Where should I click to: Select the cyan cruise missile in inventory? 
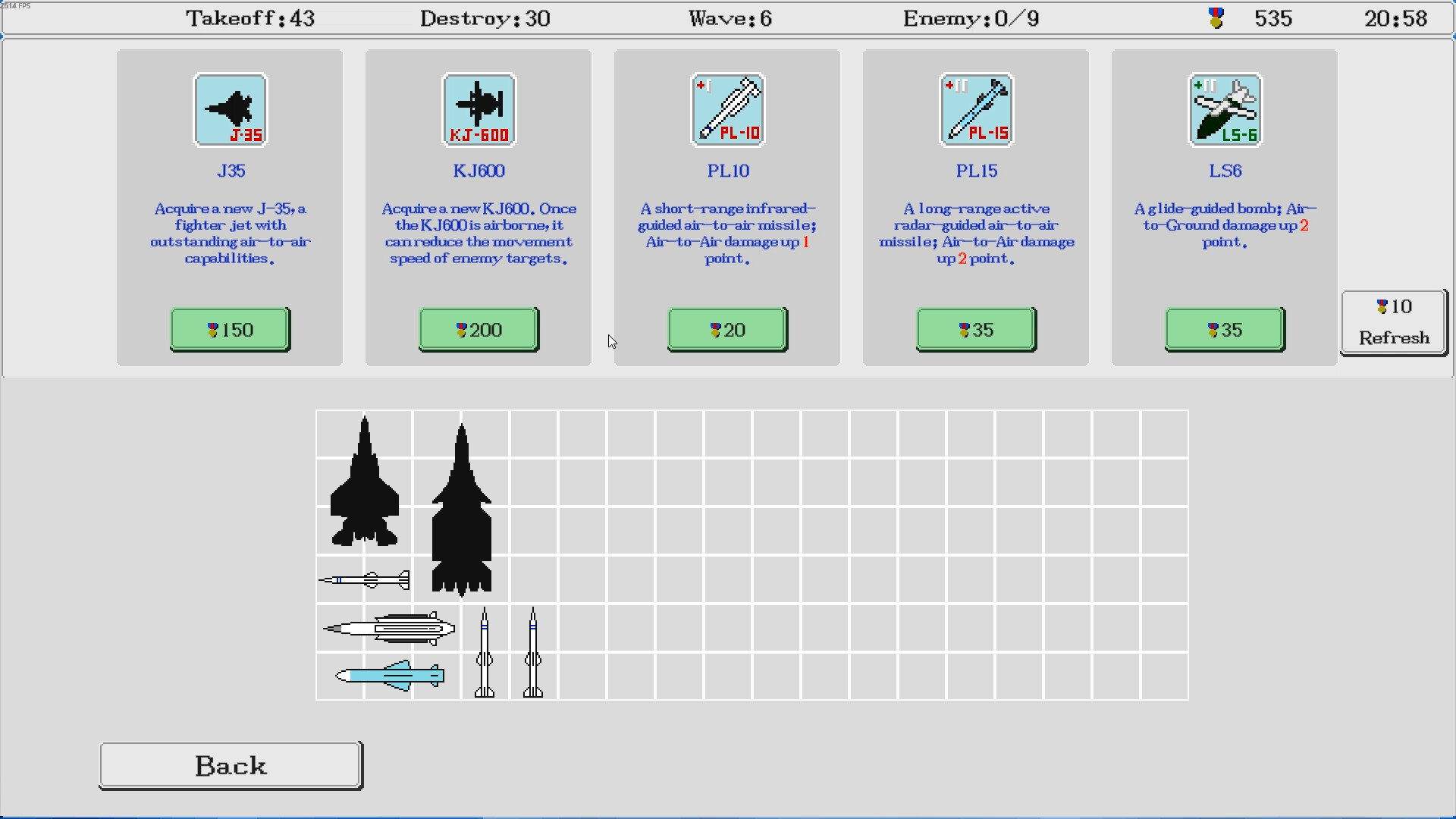click(387, 675)
